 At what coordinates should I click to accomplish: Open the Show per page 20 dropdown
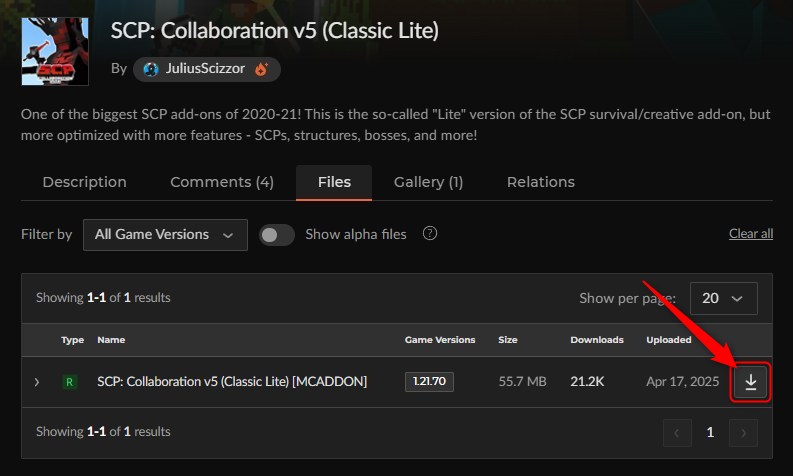724,298
